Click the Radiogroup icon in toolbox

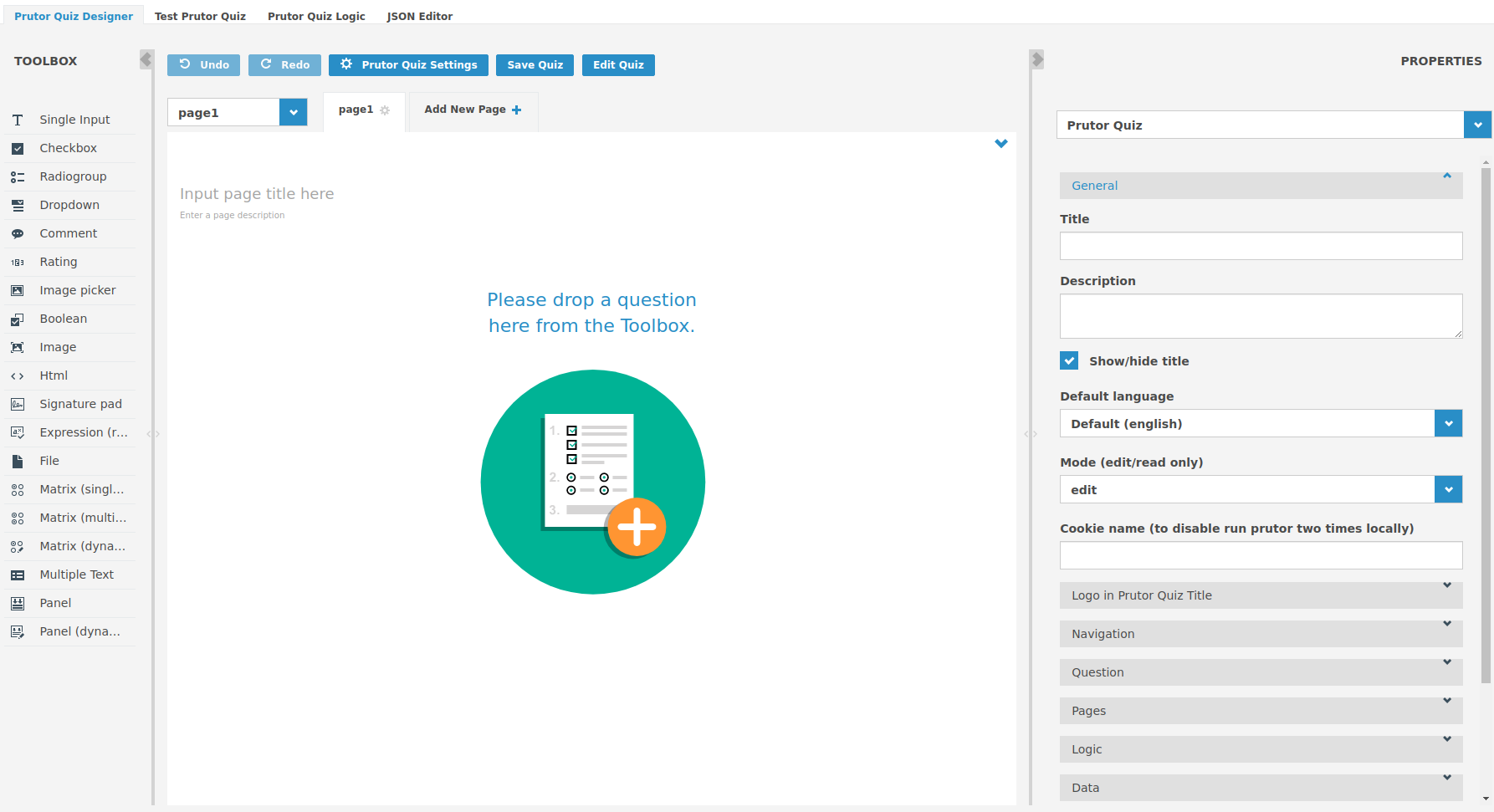pos(18,176)
